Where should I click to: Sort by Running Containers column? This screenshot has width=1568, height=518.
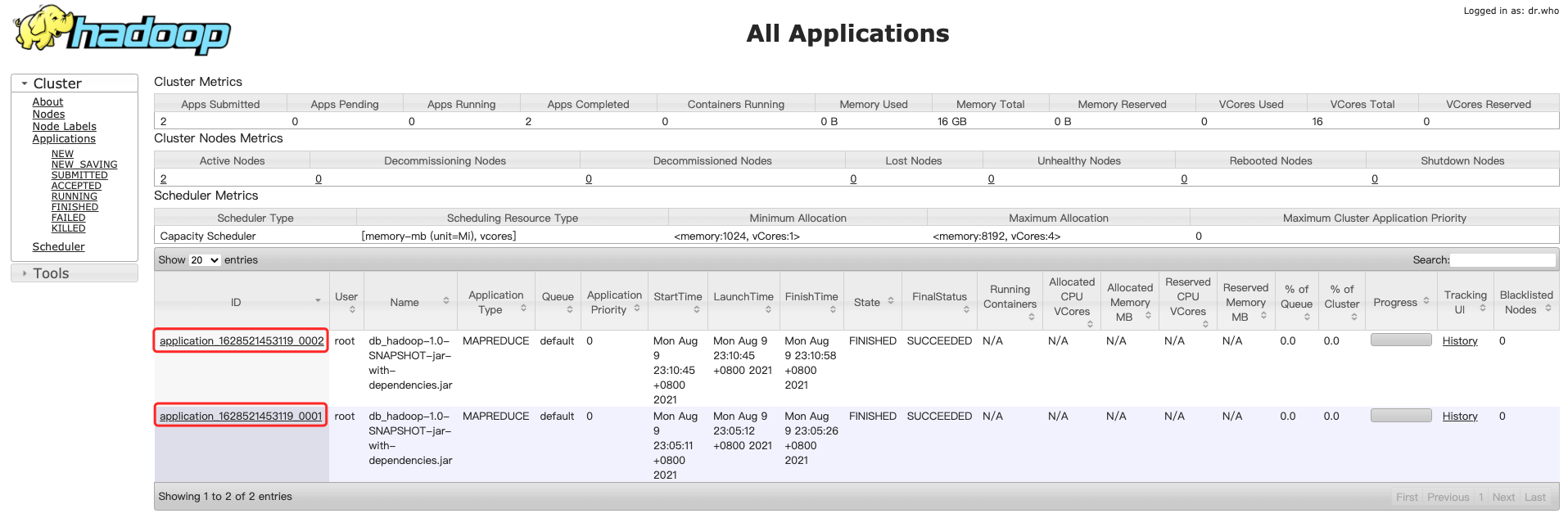1010,302
